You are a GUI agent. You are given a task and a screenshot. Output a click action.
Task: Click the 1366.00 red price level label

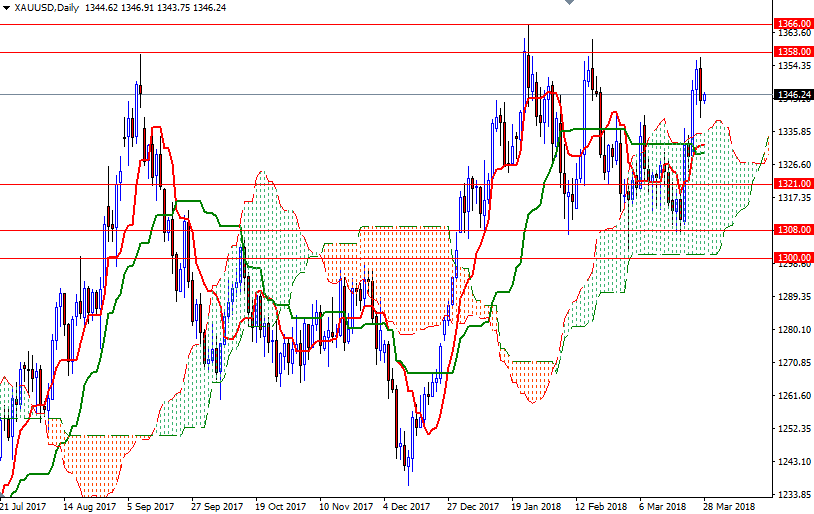(793, 24)
